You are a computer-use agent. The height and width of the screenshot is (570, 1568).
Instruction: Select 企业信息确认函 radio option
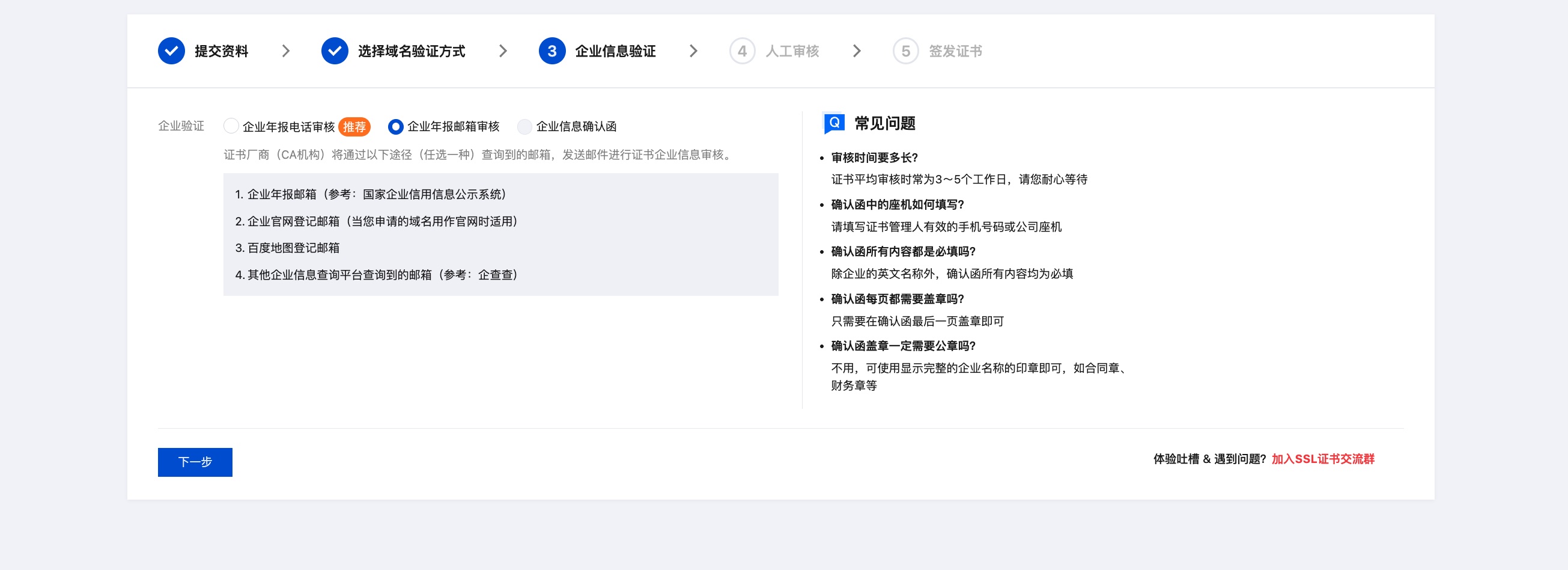coord(524,127)
